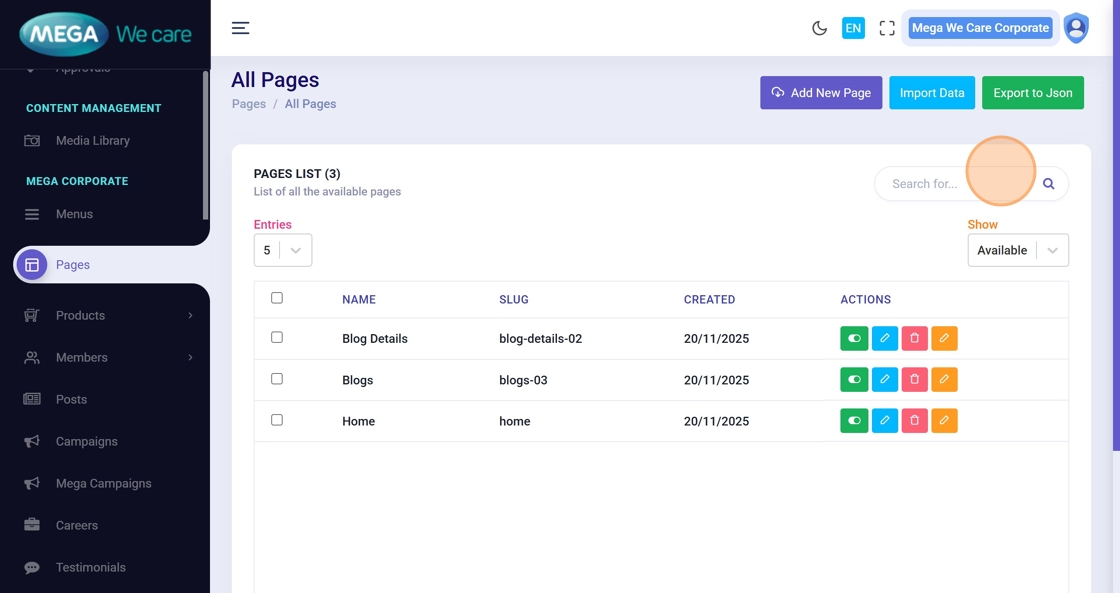Tick the select-all checkbox in table header
Screen dimensions: 1120x593
click(277, 298)
